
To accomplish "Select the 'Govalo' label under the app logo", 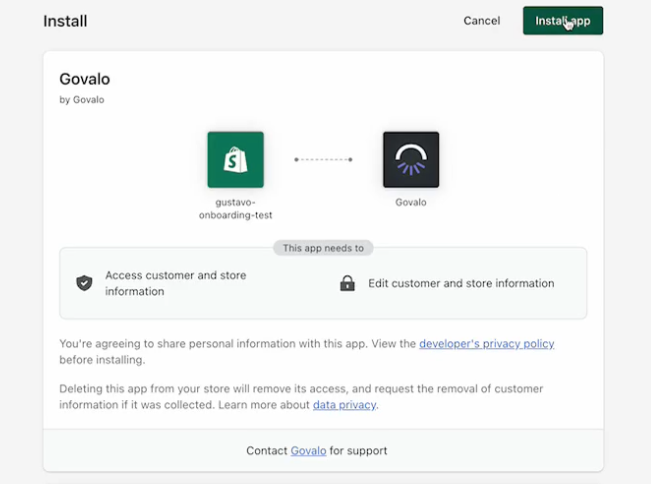I will coord(411,203).
